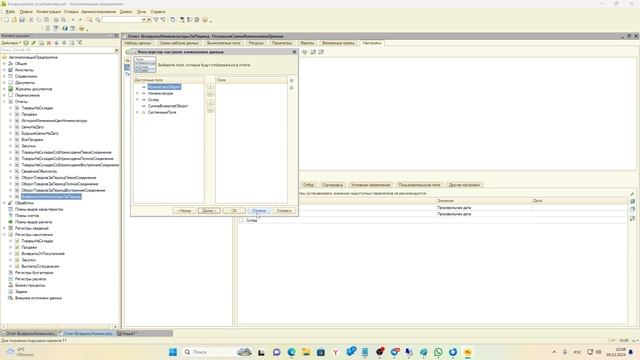Expand the Документы tree node
640x360 pixels.
(4, 82)
